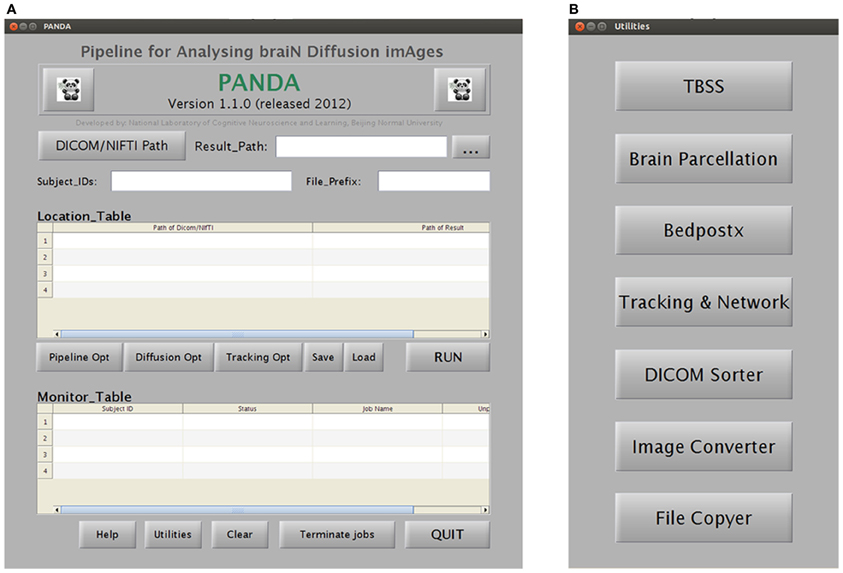Open the DICOM Sorter utility
Screen dimensions: 843x573
click(x=704, y=374)
